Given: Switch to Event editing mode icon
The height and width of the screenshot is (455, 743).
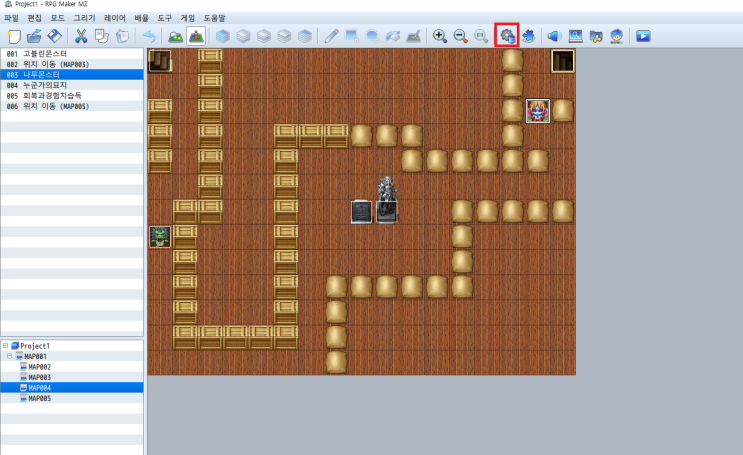Looking at the screenshot, I should click(196, 36).
